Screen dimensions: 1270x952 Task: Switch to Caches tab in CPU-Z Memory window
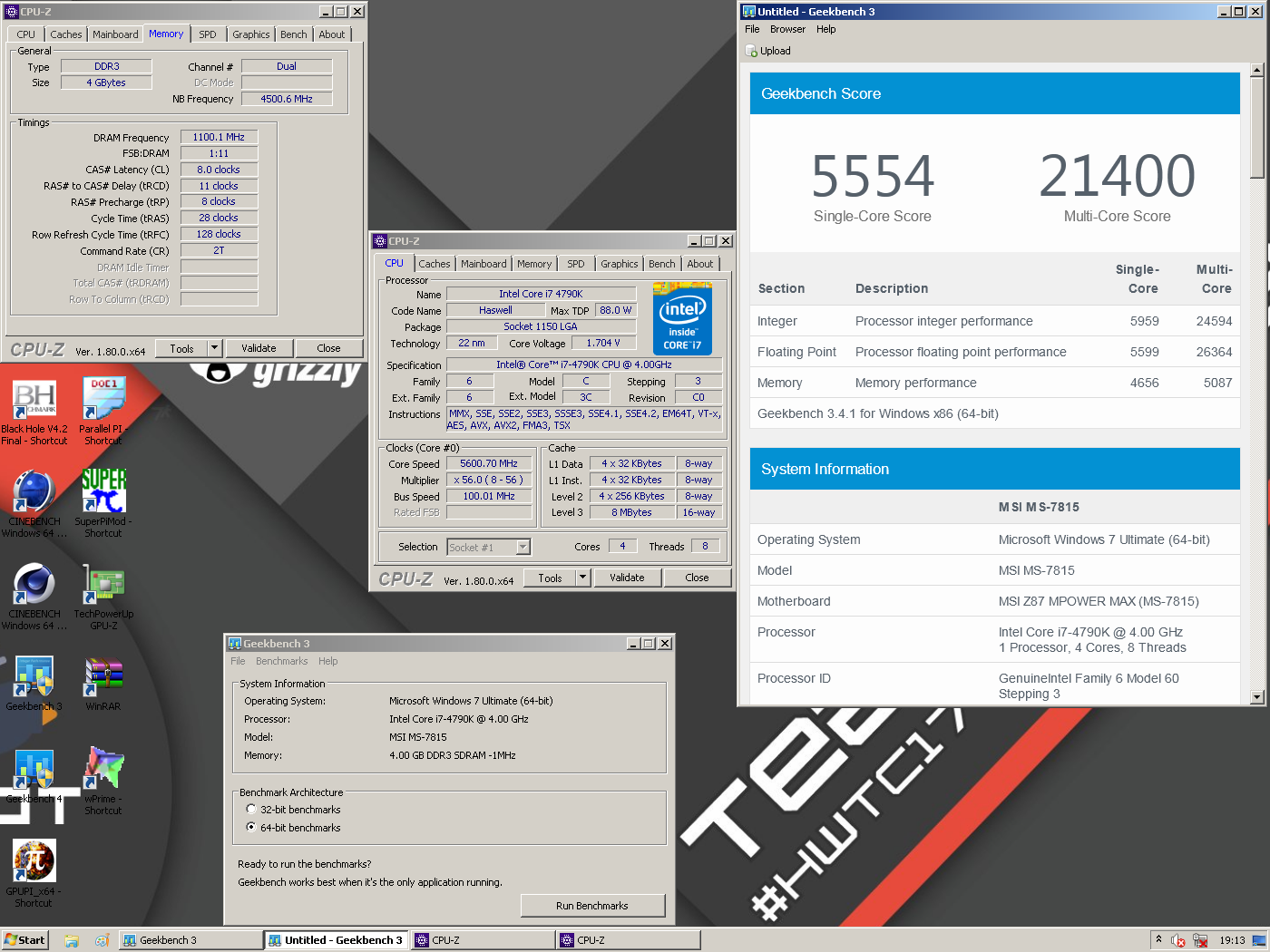pyautogui.click(x=66, y=34)
